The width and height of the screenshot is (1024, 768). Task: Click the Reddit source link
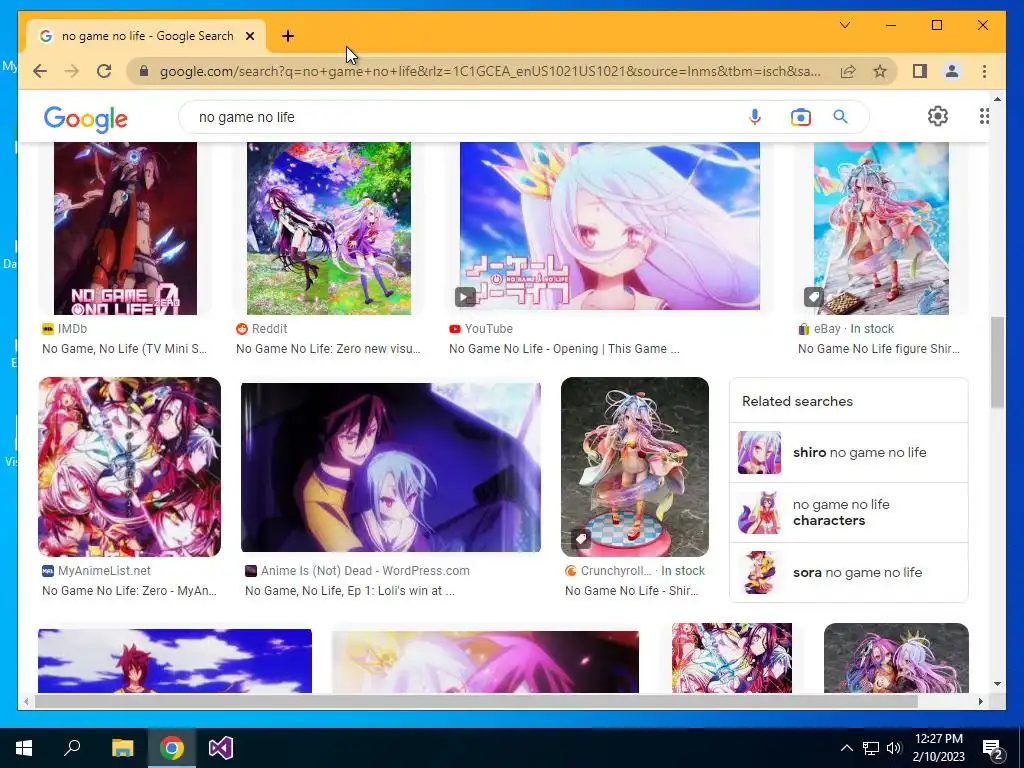click(262, 328)
